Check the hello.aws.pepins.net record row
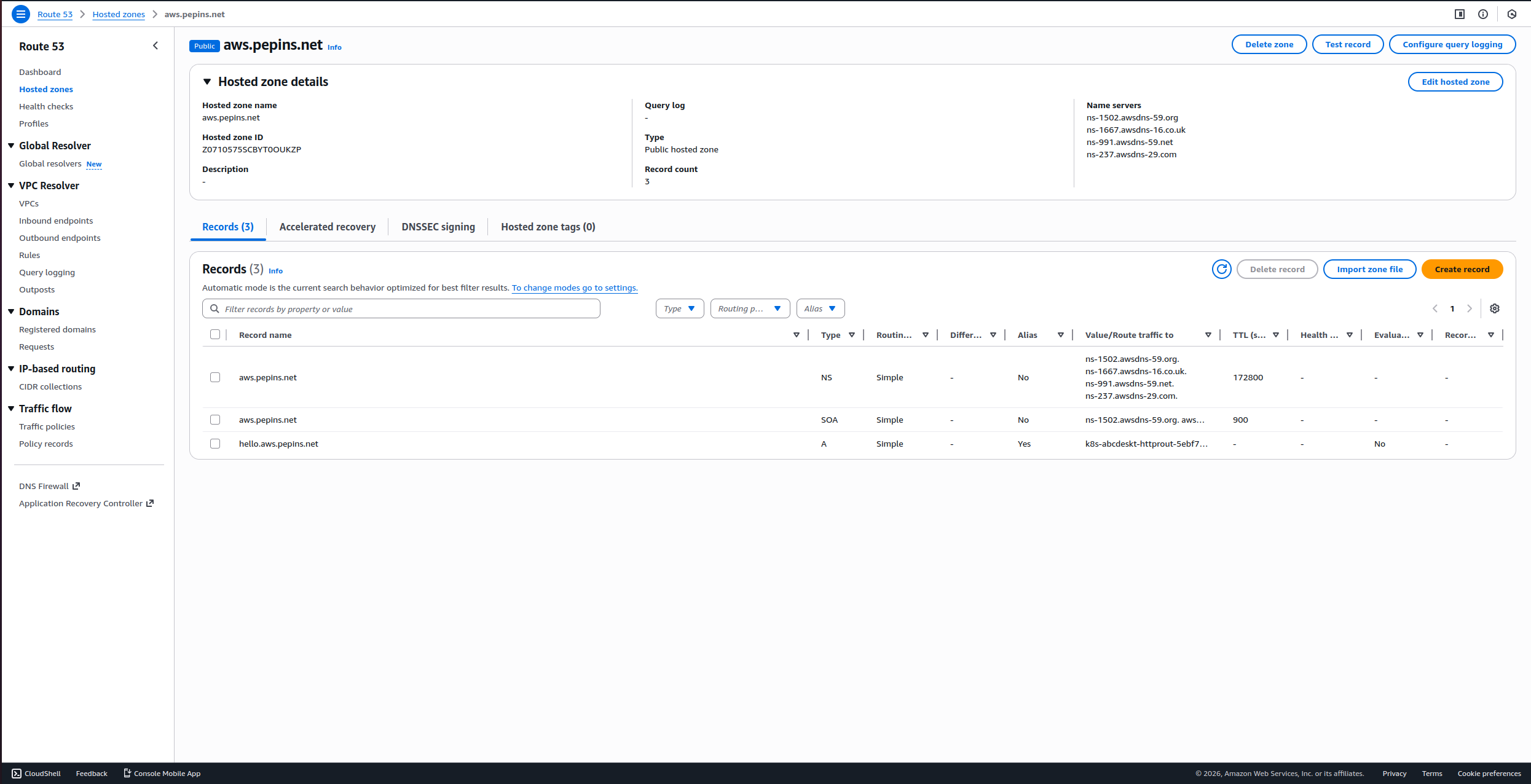Viewport: 1531px width, 784px height. 215,443
